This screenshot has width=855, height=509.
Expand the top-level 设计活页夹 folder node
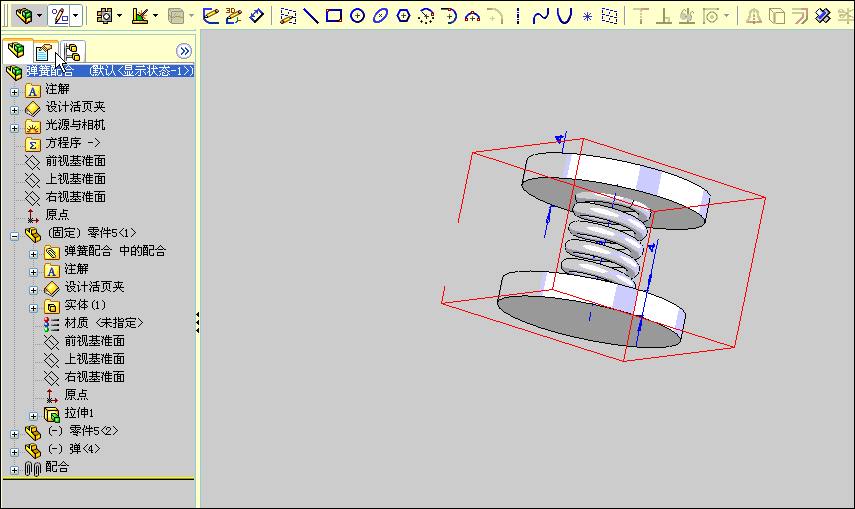[15, 110]
